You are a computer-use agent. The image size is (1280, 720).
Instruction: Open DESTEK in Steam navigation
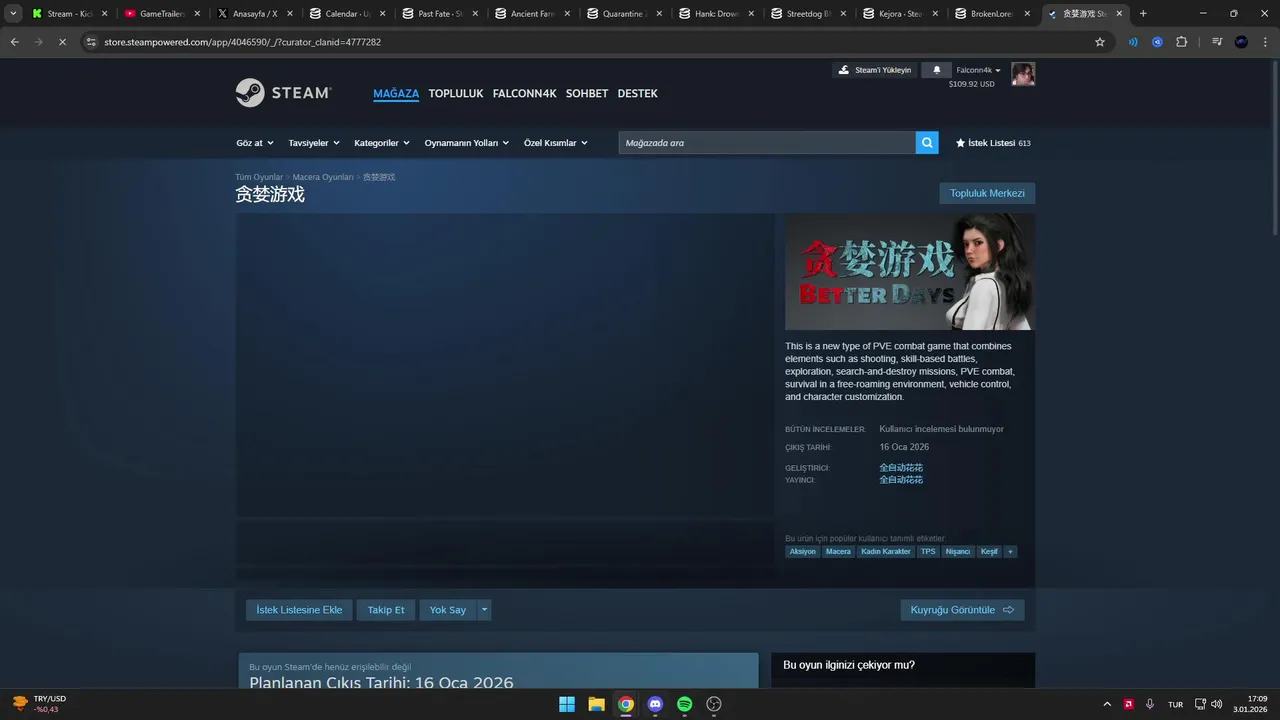638,93
